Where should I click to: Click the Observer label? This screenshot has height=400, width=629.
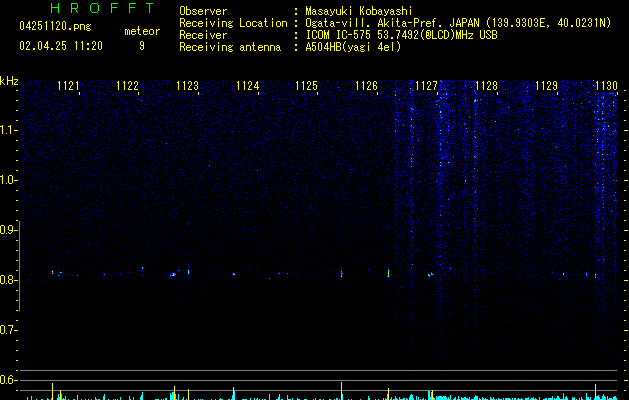click(x=203, y=11)
